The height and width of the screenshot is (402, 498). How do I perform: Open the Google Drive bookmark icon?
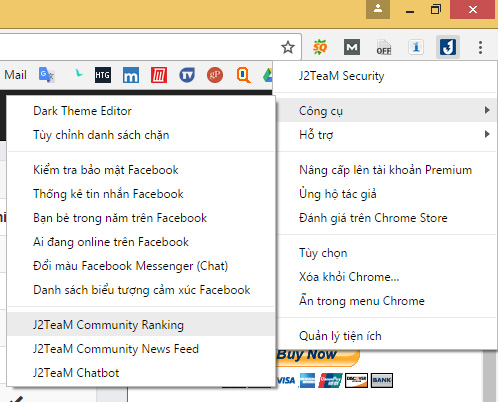pyautogui.click(x=268, y=75)
